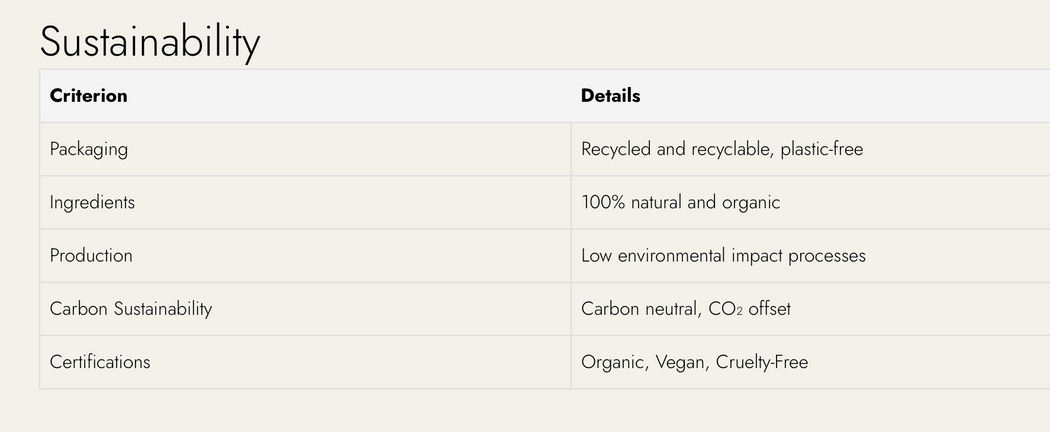1050x432 pixels.
Task: Click the Details column header
Action: pyautogui.click(x=610, y=96)
